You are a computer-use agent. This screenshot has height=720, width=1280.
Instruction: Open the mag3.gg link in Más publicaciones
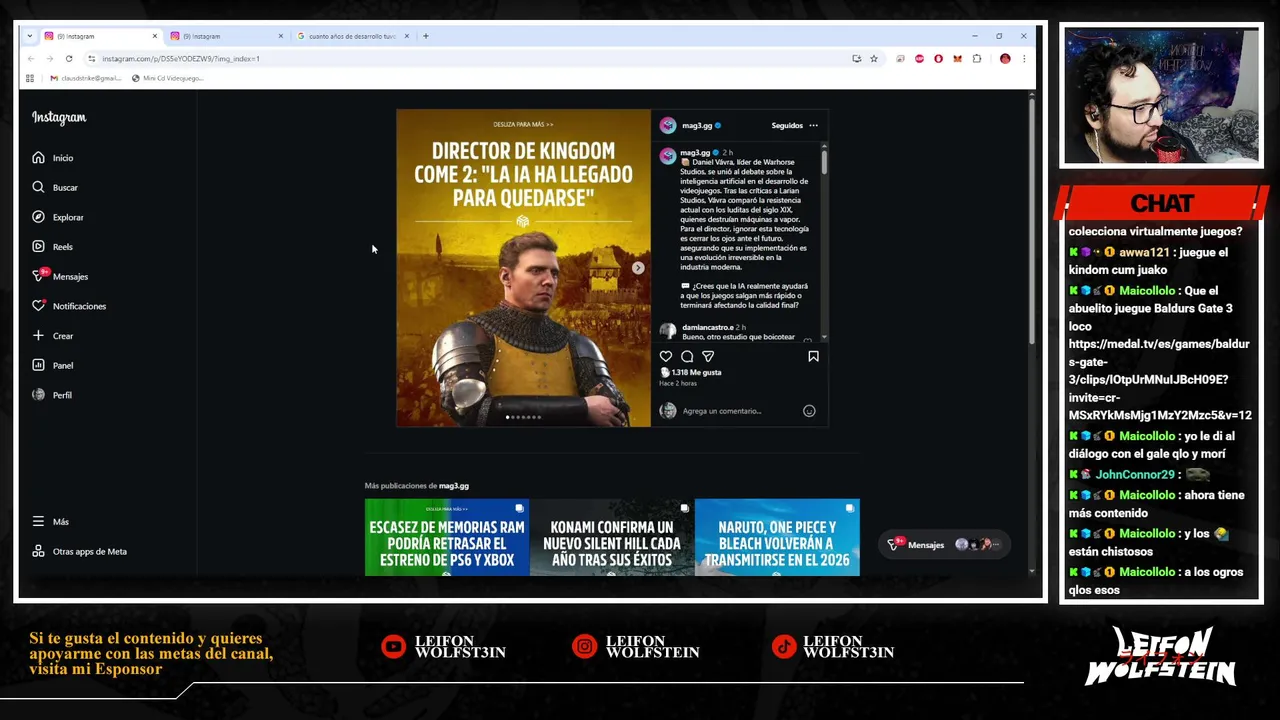point(454,486)
